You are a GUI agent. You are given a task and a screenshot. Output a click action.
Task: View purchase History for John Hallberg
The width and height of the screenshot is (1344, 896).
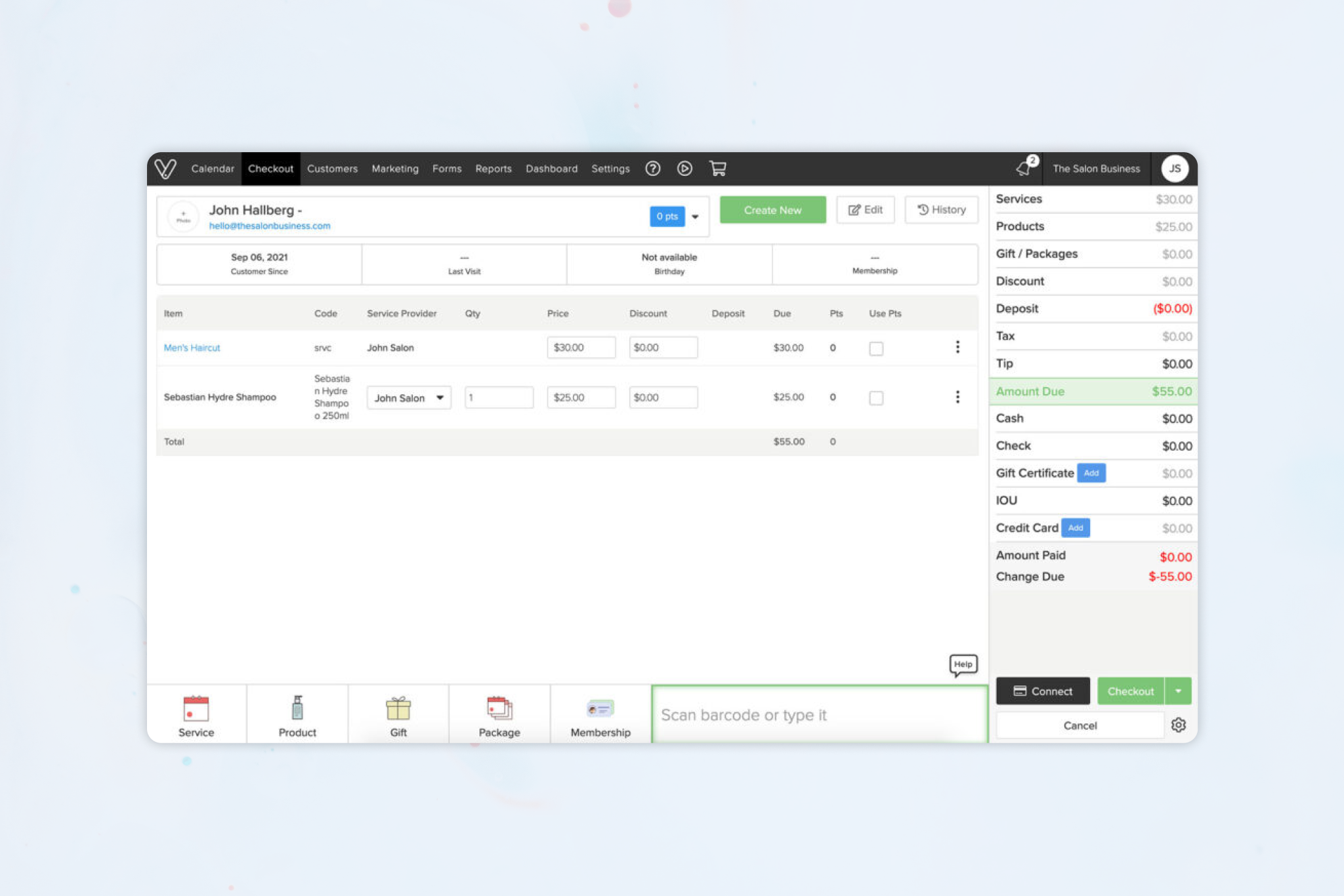point(941,209)
